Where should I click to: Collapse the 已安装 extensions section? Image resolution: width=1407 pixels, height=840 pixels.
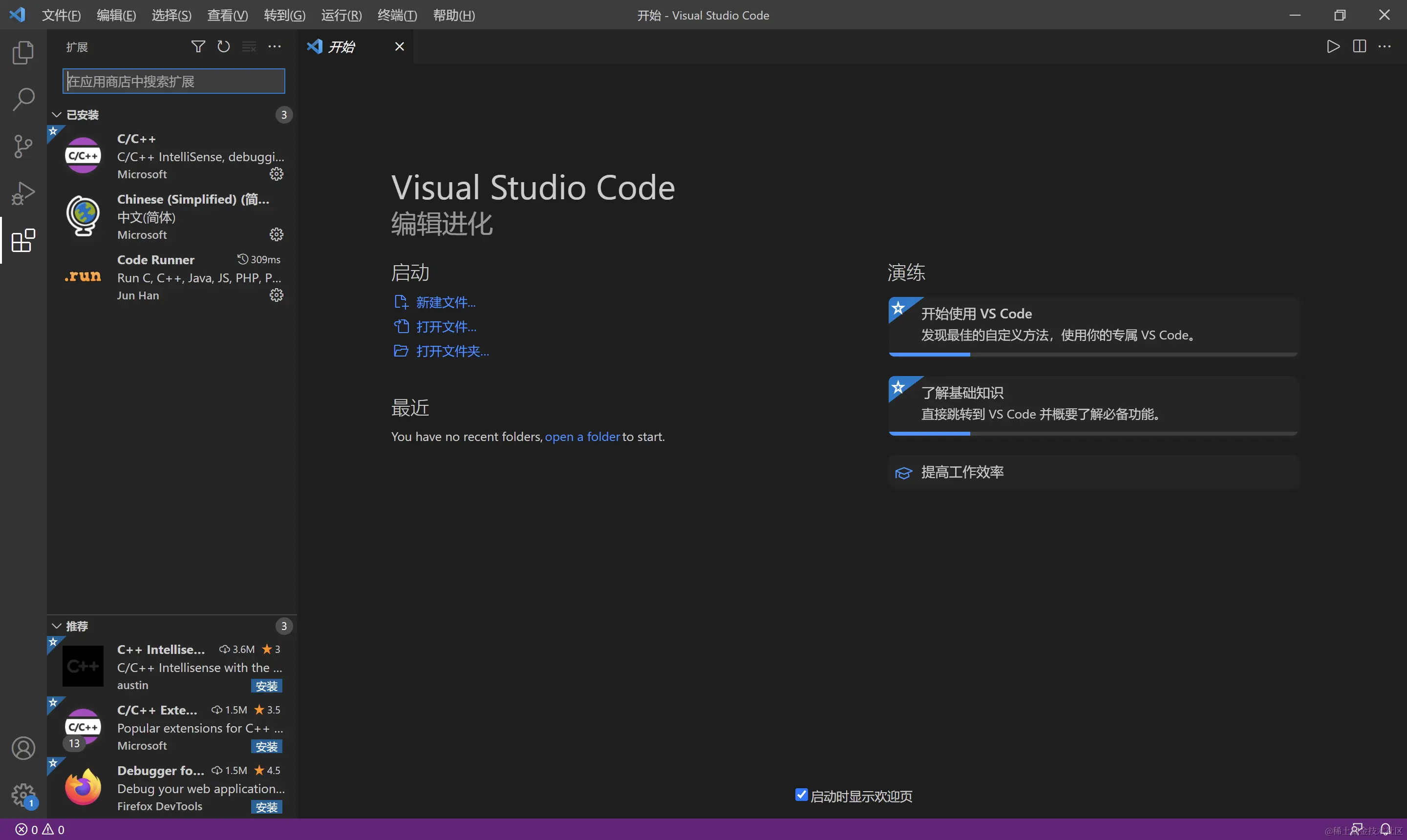tap(57, 115)
